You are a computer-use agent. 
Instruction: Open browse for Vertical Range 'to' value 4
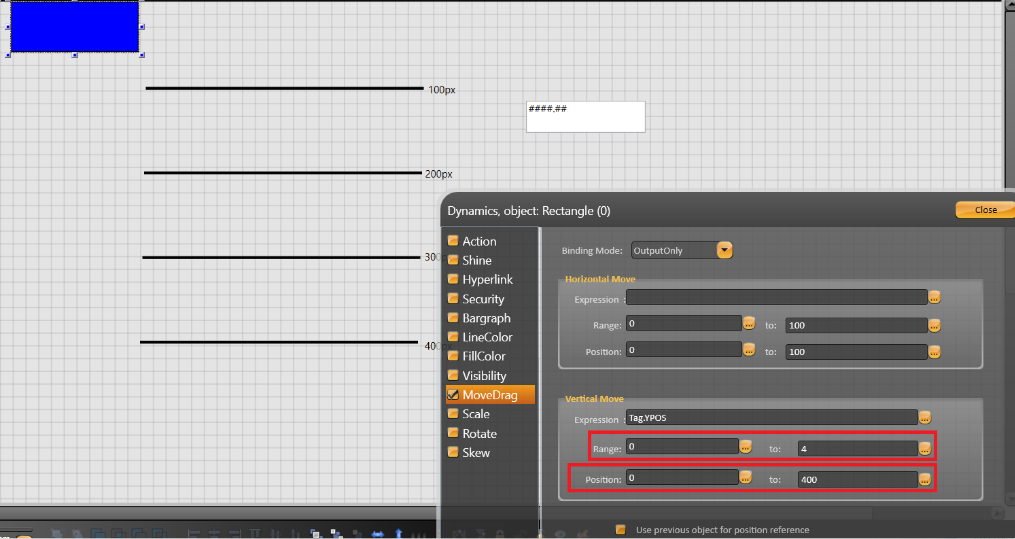[x=925, y=448]
